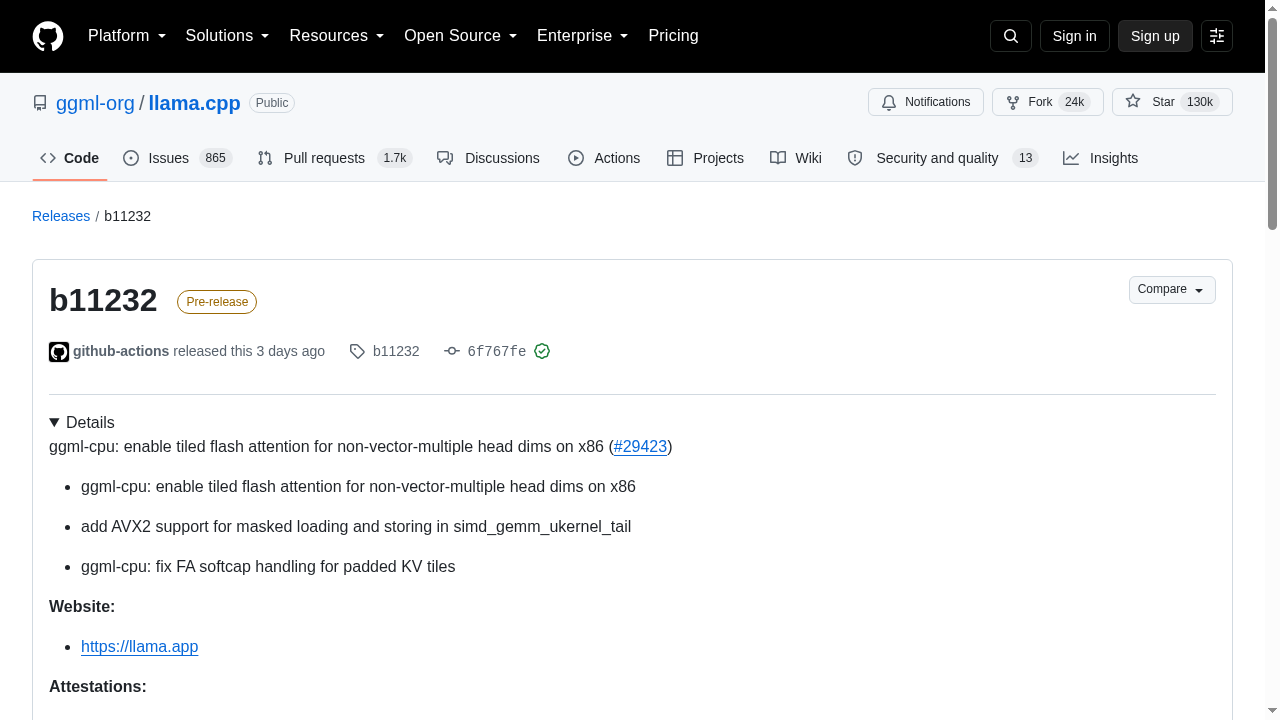Switch to the Issues tab
Screen dimensions: 1280x720
pyautogui.click(x=177, y=158)
